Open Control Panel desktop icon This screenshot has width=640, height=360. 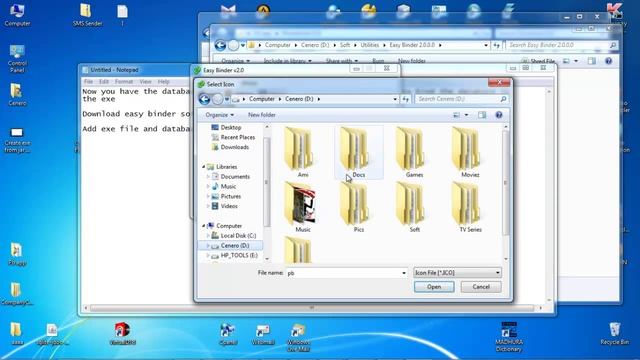(17, 59)
